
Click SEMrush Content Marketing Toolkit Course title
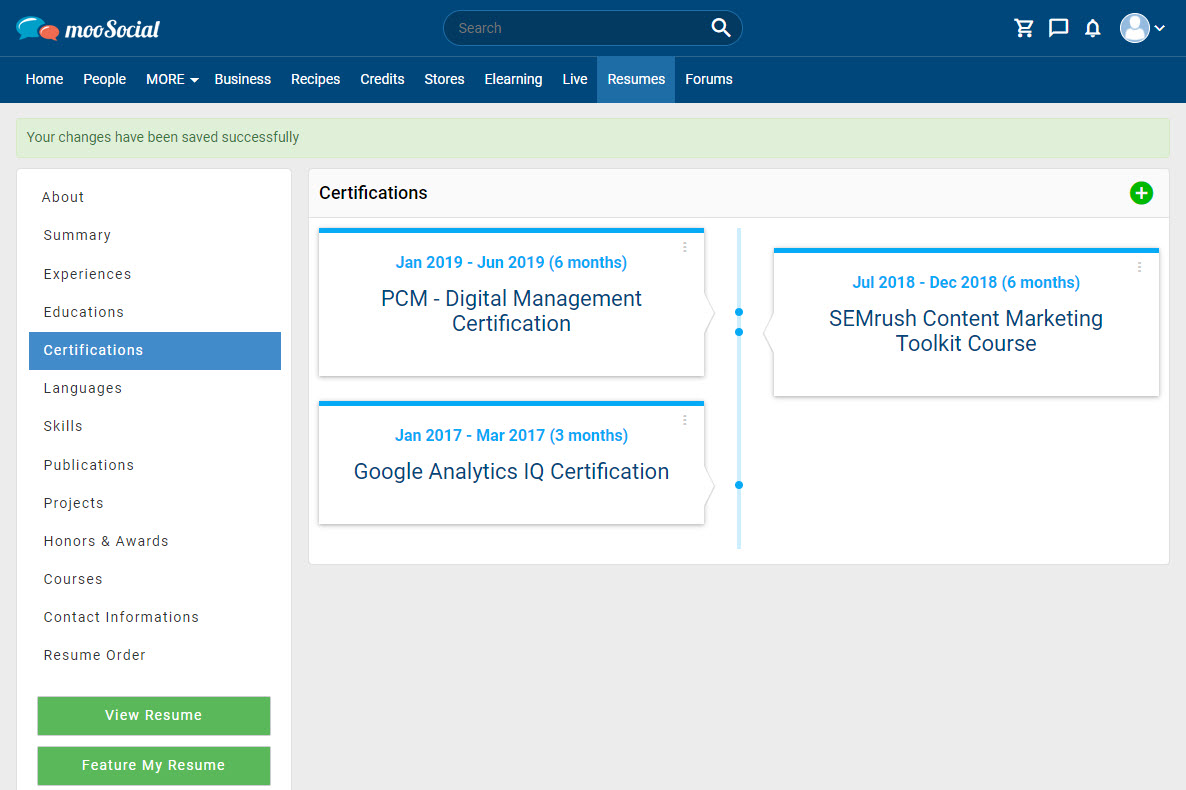(x=966, y=331)
